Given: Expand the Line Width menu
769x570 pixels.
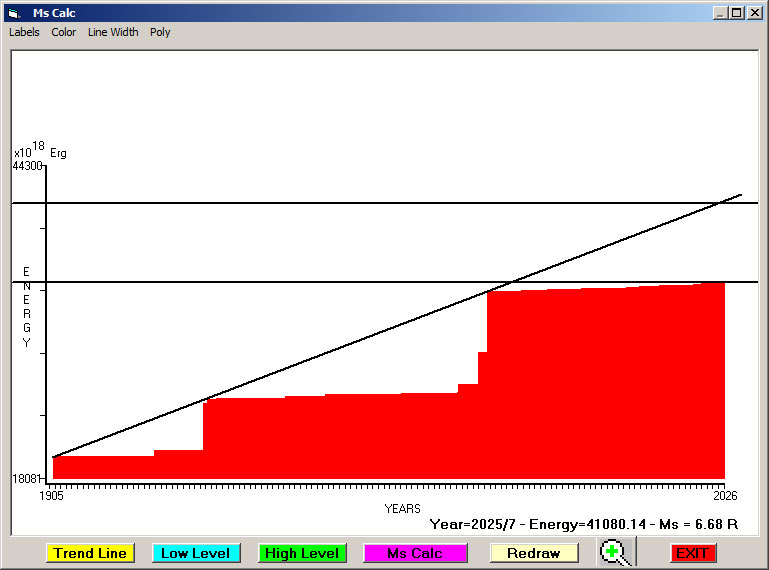Looking at the screenshot, I should click(x=113, y=32).
